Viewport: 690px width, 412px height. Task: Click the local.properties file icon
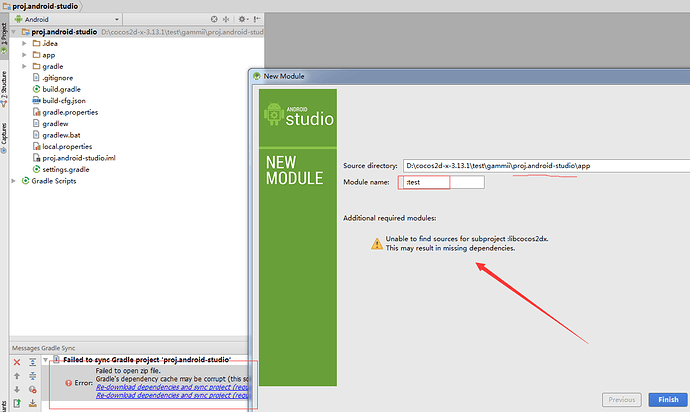click(37, 146)
